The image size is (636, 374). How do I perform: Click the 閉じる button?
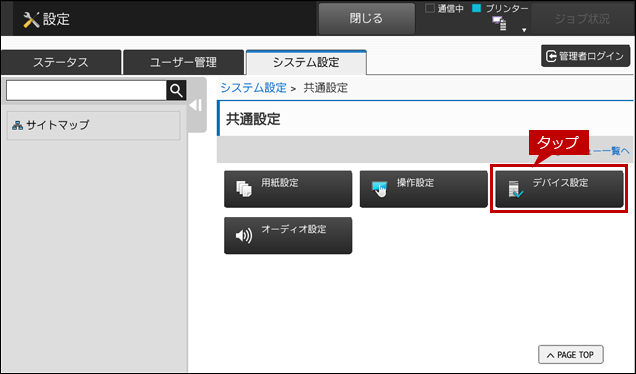click(x=366, y=19)
